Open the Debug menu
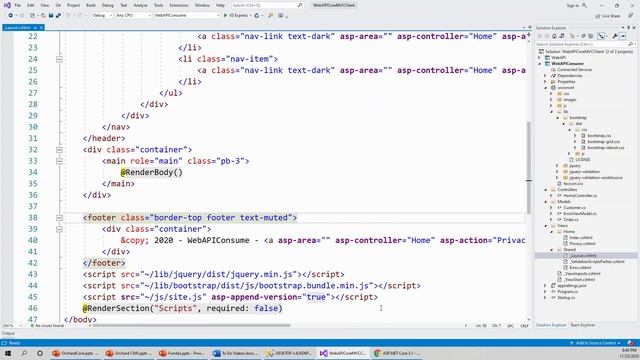Image resolution: width=640 pixels, height=360 pixels. click(108, 5)
